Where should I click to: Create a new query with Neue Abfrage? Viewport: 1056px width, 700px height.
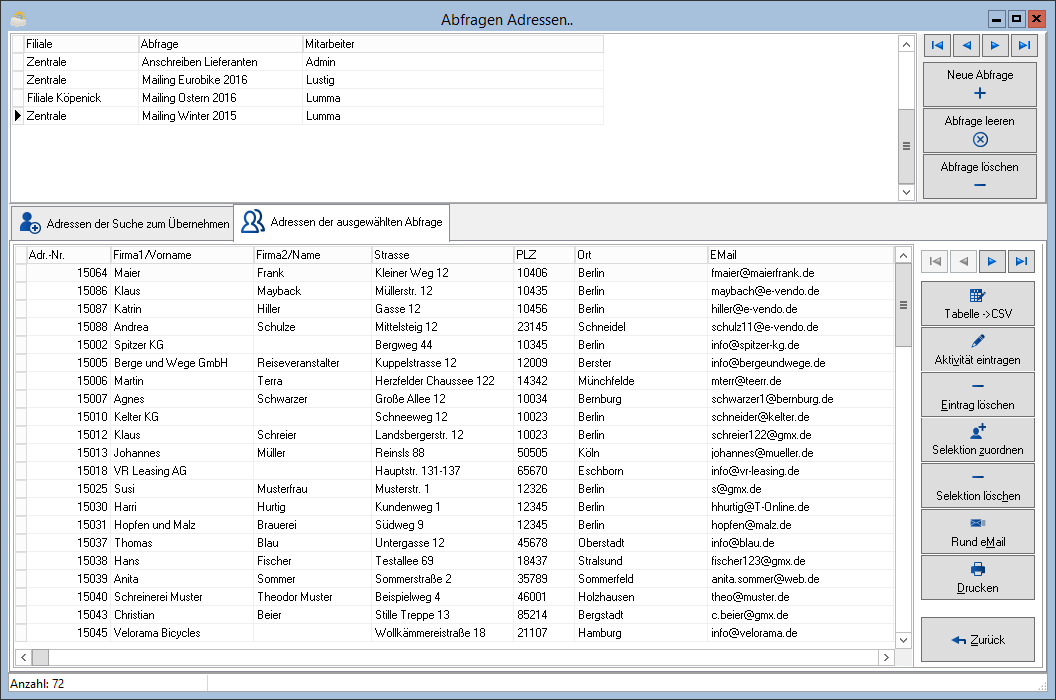tap(979, 84)
